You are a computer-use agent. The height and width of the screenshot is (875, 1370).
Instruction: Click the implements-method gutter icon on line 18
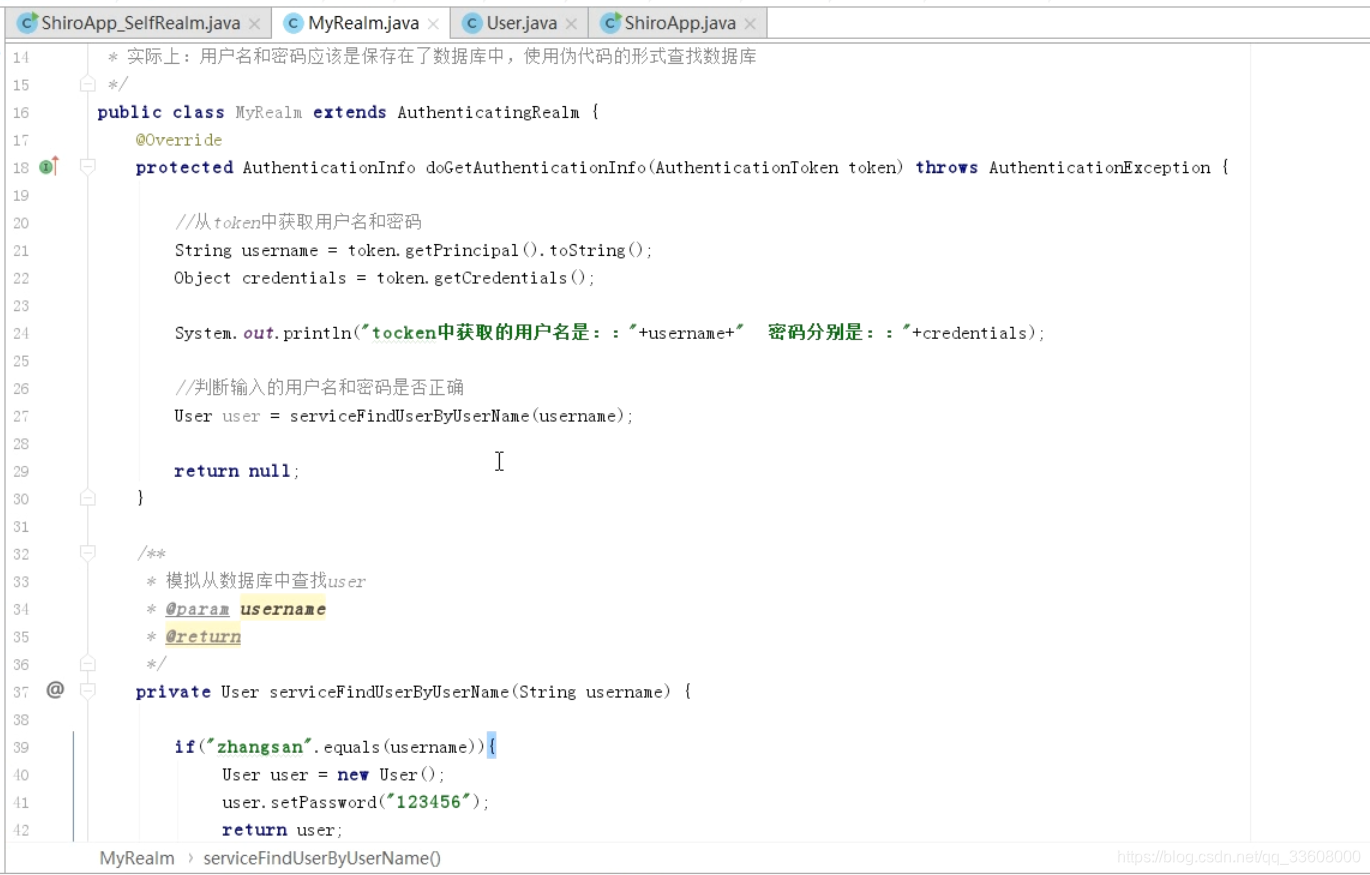coord(49,166)
